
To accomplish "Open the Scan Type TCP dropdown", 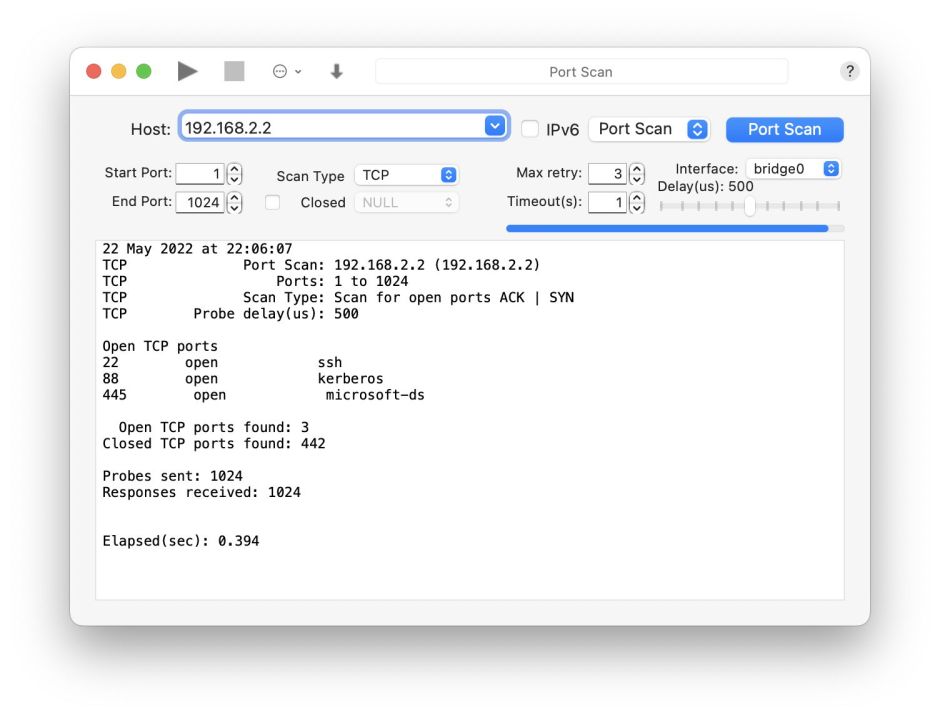I will tap(406, 175).
